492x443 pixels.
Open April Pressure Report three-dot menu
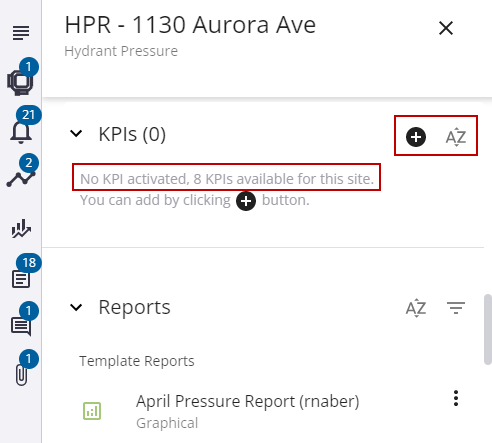(x=456, y=398)
